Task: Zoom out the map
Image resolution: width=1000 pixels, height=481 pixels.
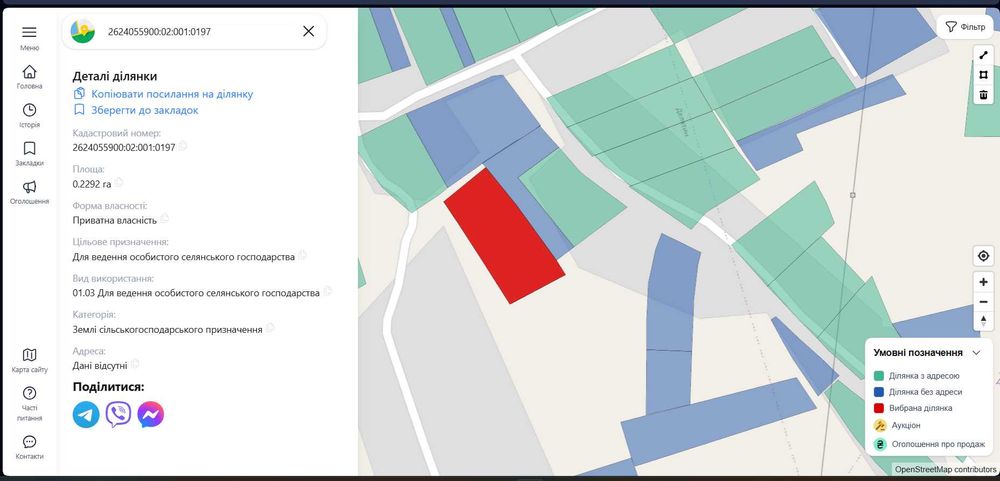Action: click(x=983, y=302)
